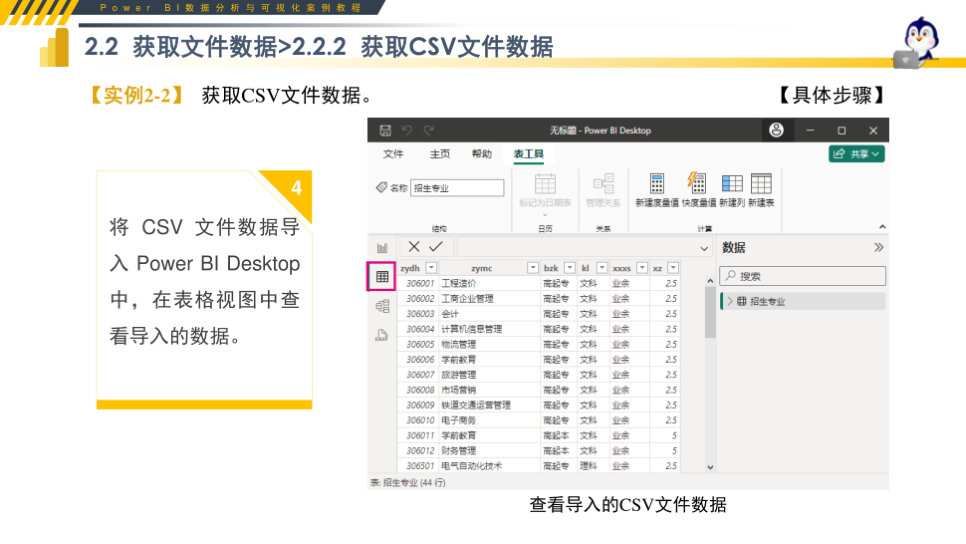
Task: Click cell 306001 in zydh column
Action: [x=420, y=283]
